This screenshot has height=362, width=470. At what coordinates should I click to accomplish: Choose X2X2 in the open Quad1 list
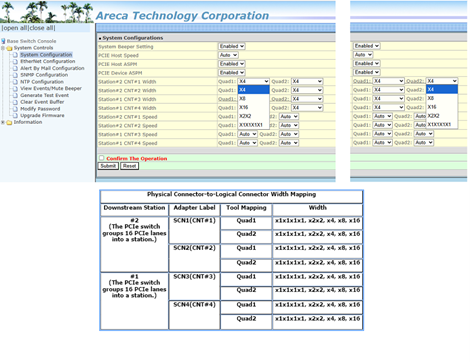253,116
